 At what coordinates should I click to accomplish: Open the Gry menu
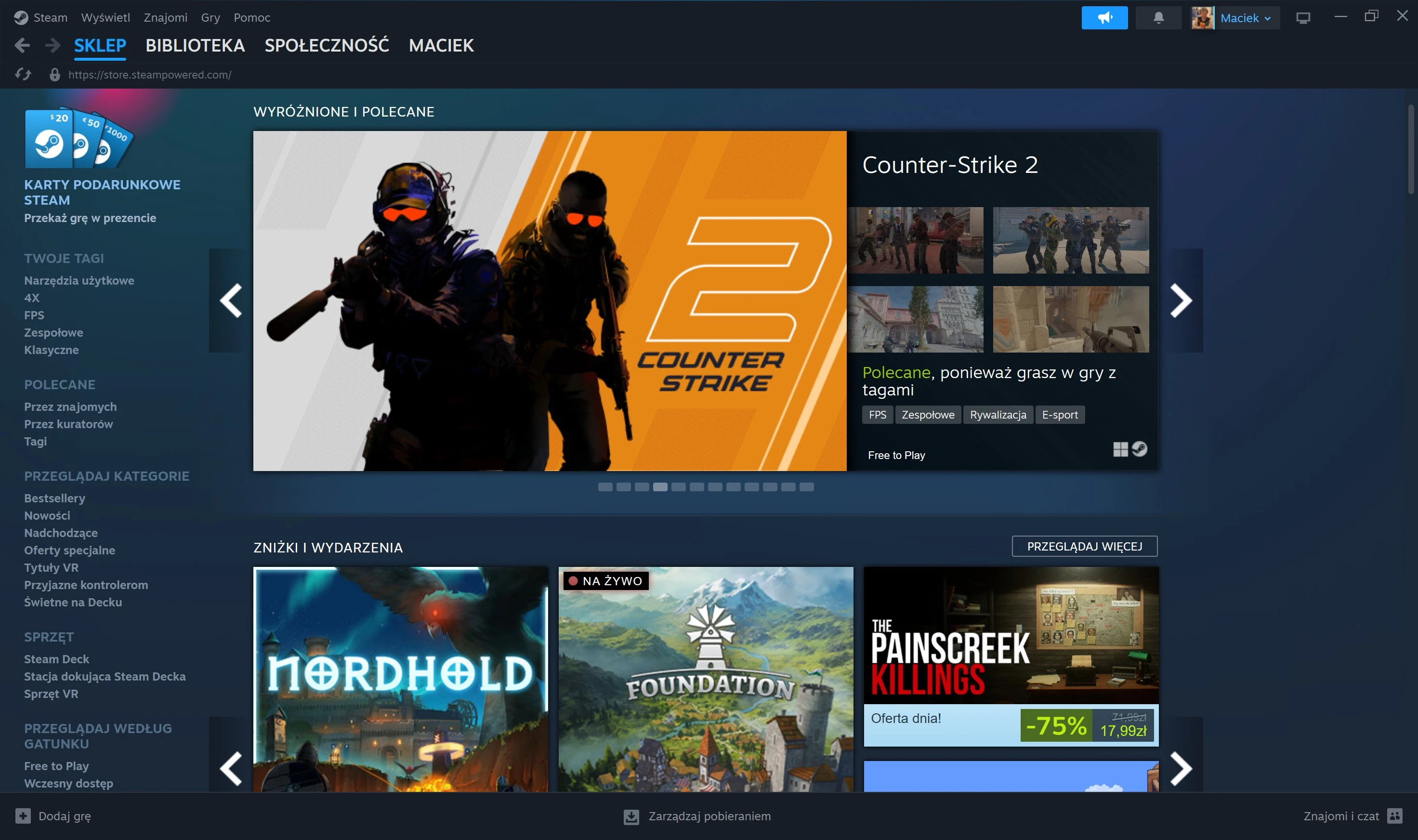pyautogui.click(x=210, y=17)
